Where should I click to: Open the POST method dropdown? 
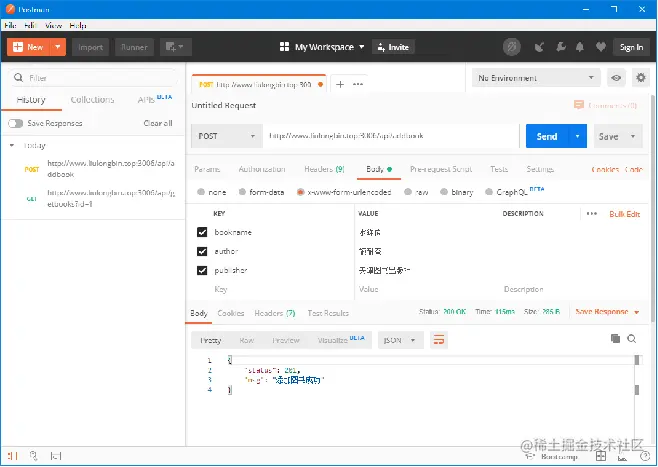[227, 136]
